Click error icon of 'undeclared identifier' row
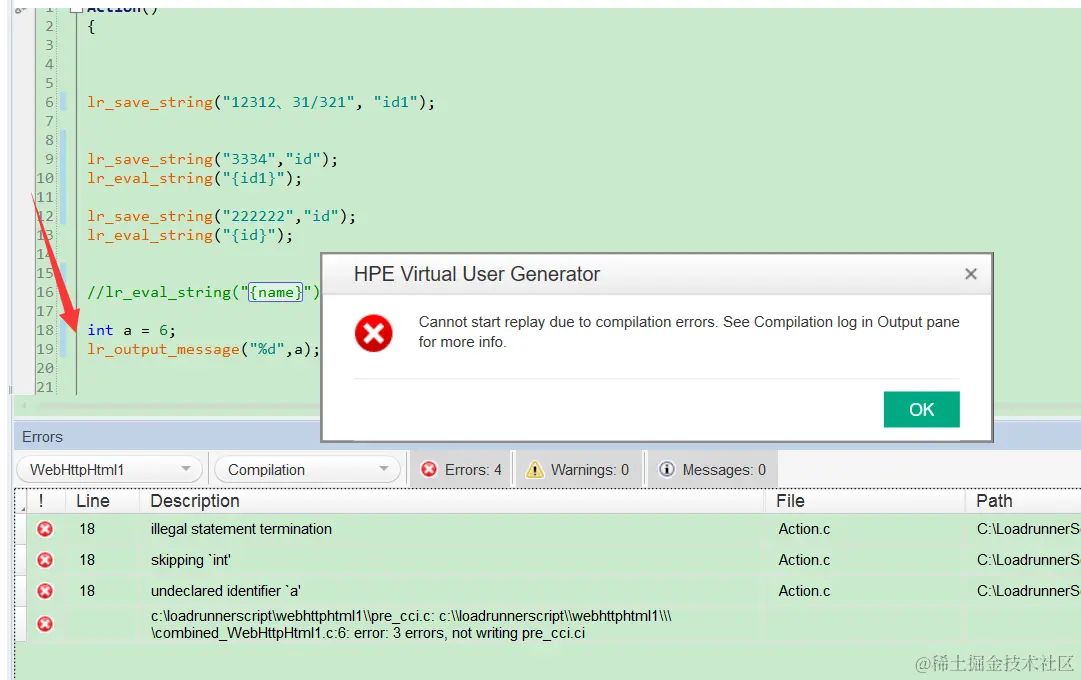Screen dimensions: 1081x680 (45, 591)
